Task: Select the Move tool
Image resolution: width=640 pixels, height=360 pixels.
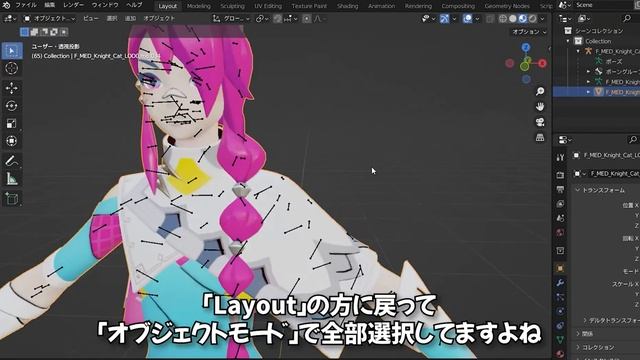Action: 11,88
